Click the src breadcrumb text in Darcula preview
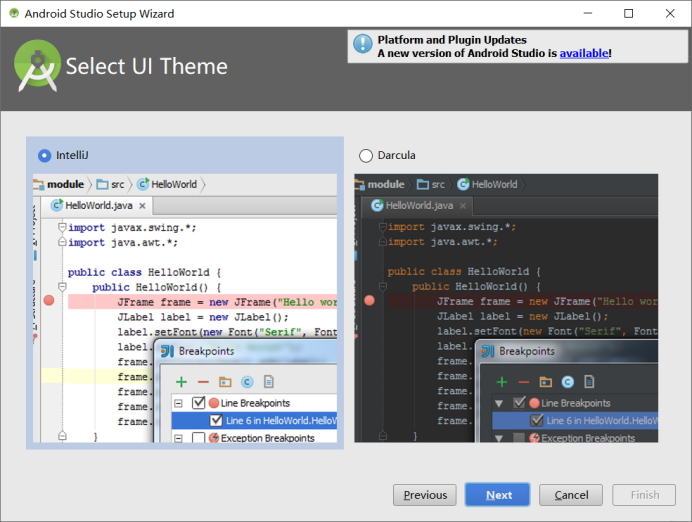The image size is (692, 522). [438, 184]
